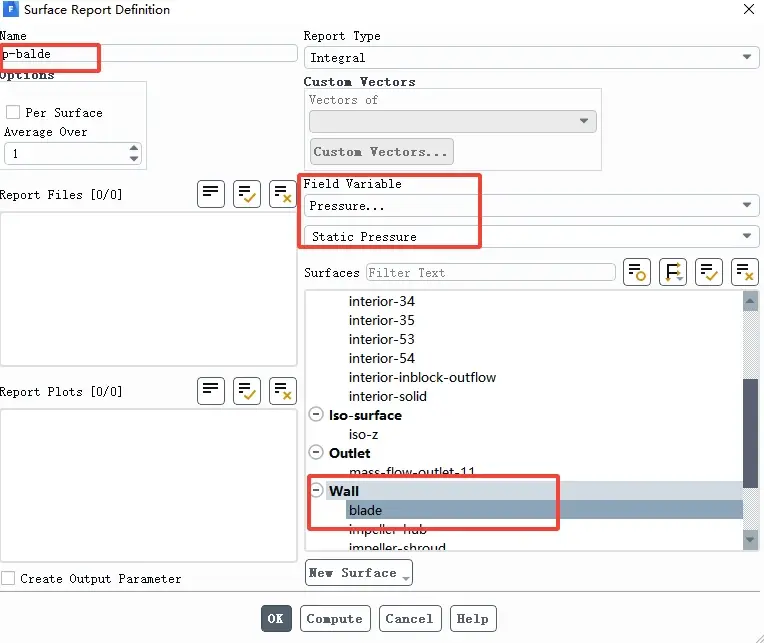Collapse the Iso-surface group

tap(316, 415)
